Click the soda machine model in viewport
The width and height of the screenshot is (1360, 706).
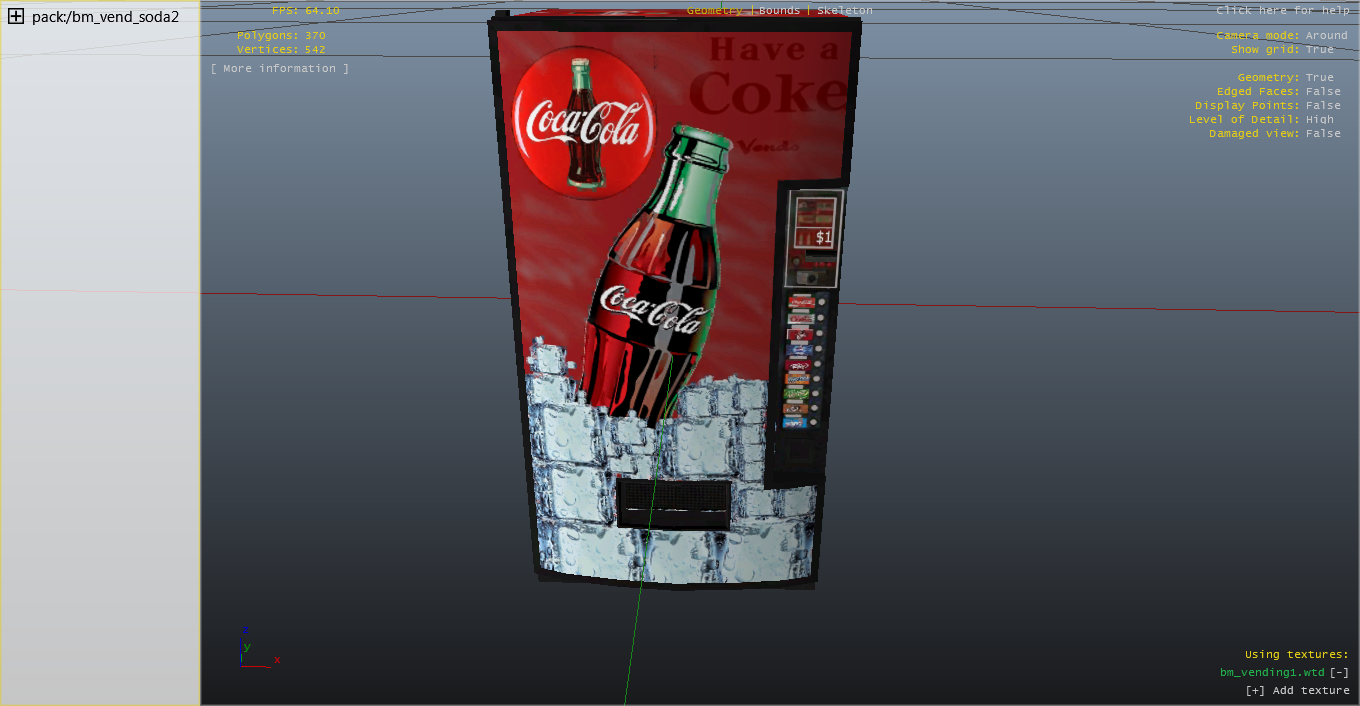coord(675,300)
